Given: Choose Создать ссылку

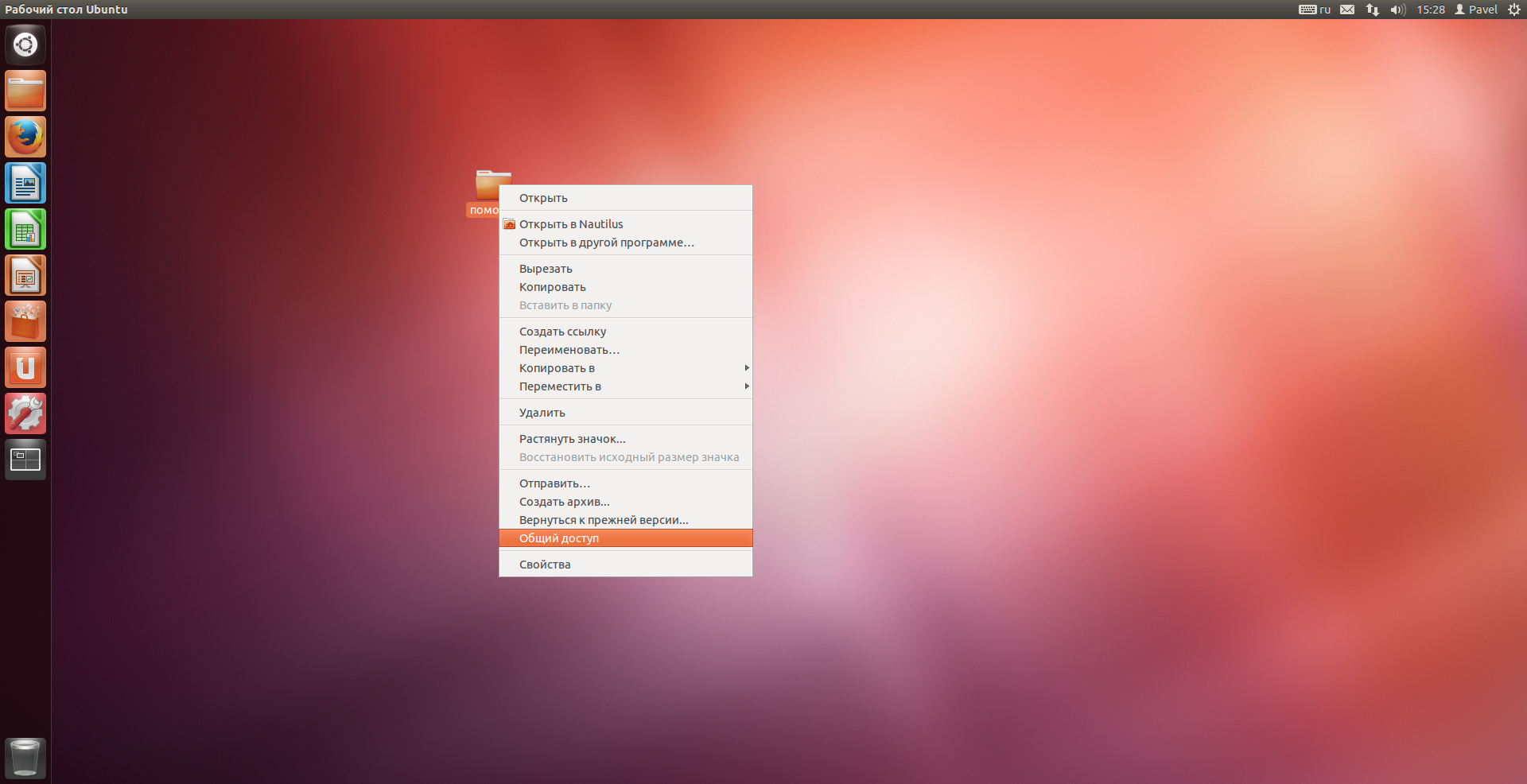Looking at the screenshot, I should [x=626, y=332].
